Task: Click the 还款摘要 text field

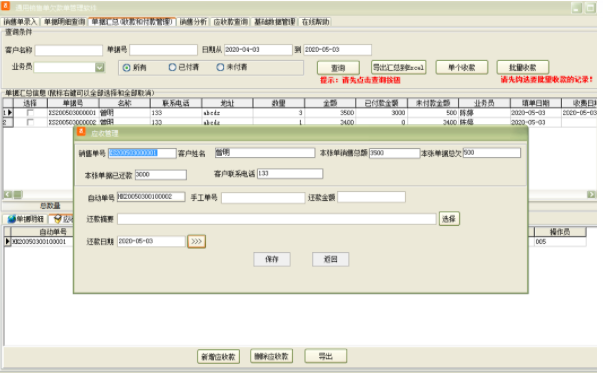Action: 277,219
